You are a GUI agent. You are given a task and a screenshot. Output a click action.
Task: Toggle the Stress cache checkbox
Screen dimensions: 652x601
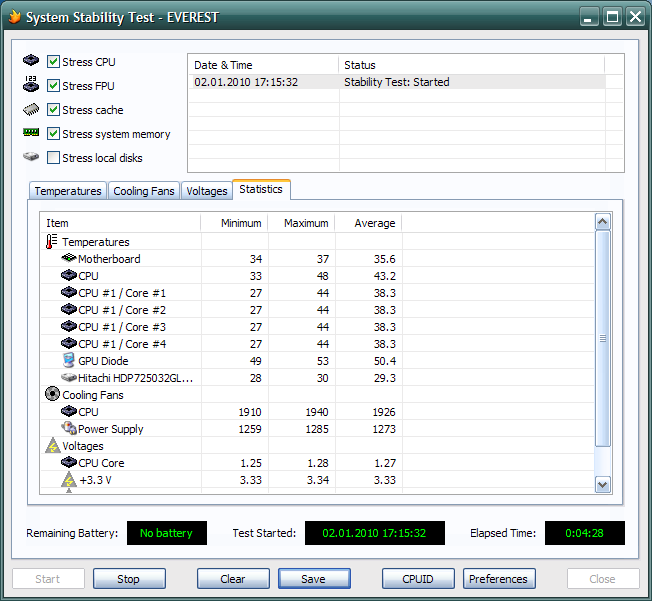click(54, 110)
